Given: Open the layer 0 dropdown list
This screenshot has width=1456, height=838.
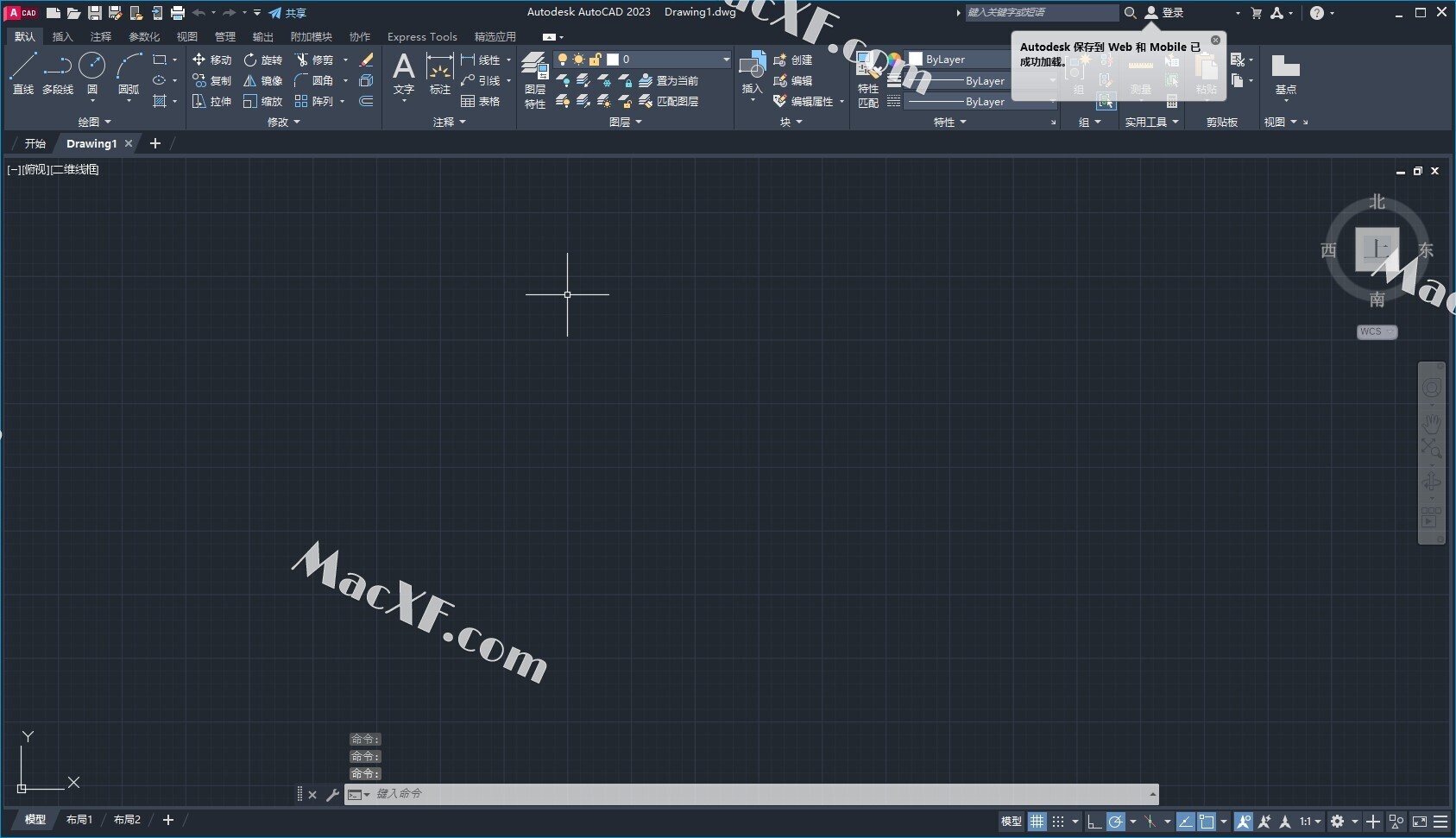Looking at the screenshot, I should (x=726, y=60).
